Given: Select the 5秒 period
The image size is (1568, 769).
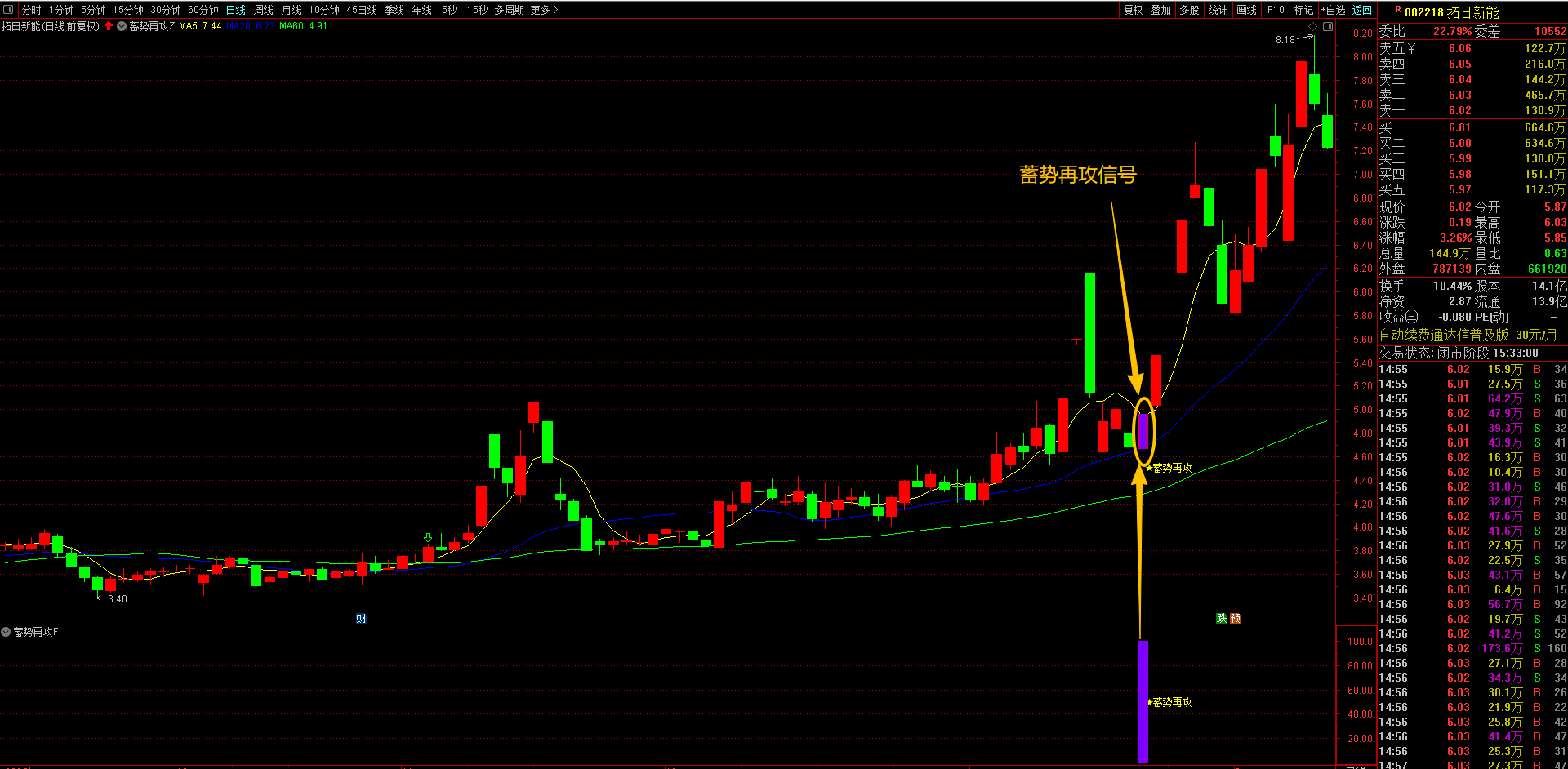Looking at the screenshot, I should [449, 10].
